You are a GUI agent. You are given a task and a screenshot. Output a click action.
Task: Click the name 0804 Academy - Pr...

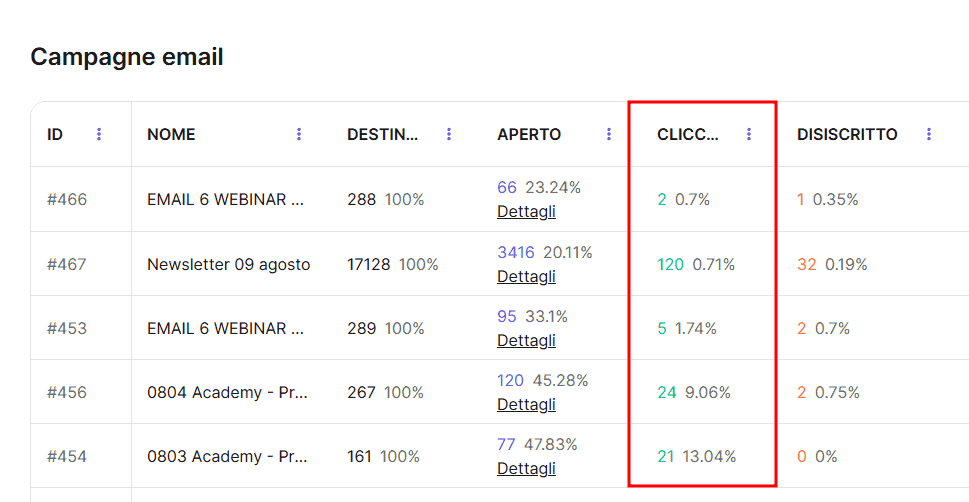(227, 393)
